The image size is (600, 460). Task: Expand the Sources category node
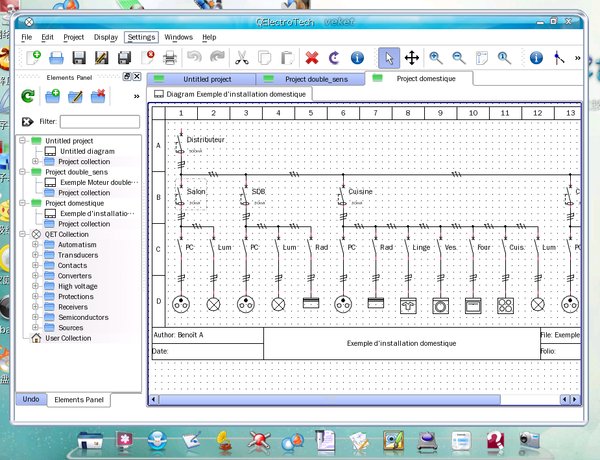(36, 327)
